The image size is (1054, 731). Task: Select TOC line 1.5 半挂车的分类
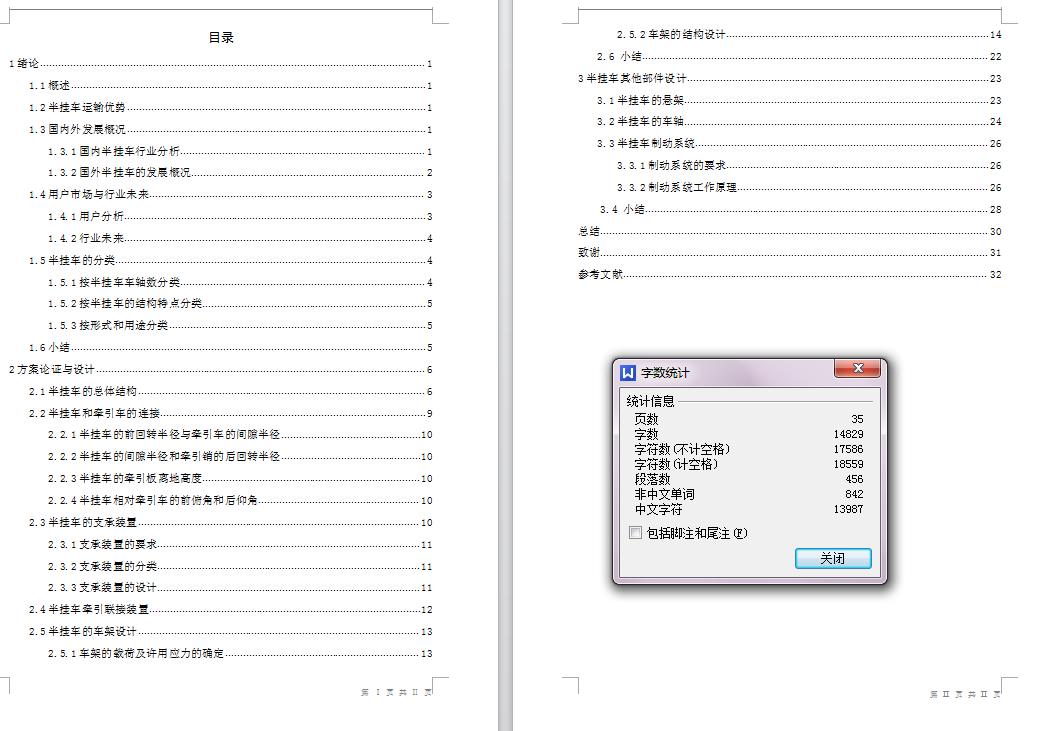coord(230,260)
